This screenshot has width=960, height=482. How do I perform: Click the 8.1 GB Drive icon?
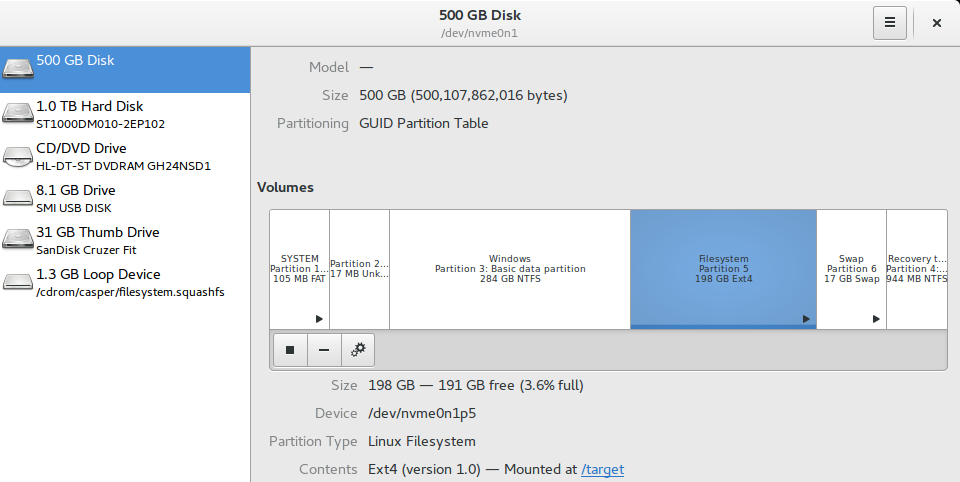point(18,197)
